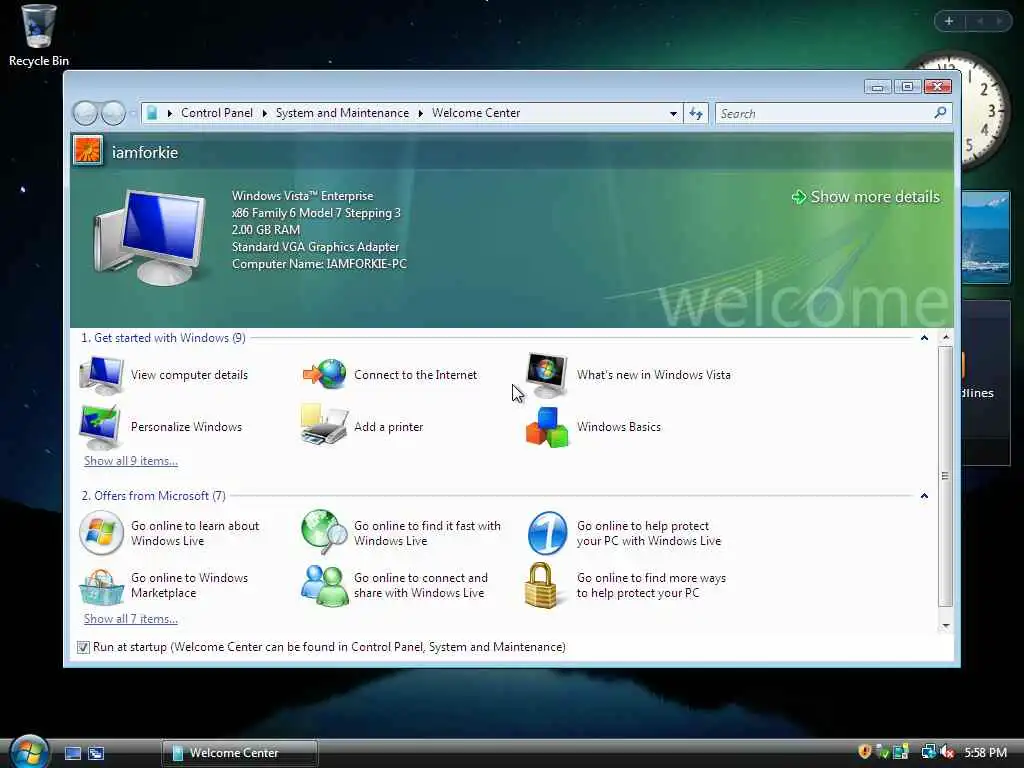
Task: Click the Back navigation button
Action: 86,113
